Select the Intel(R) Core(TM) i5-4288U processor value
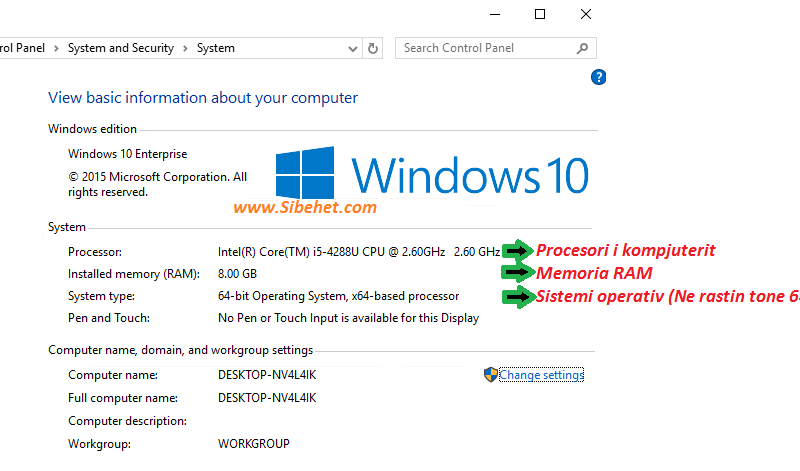 pyautogui.click(x=359, y=252)
